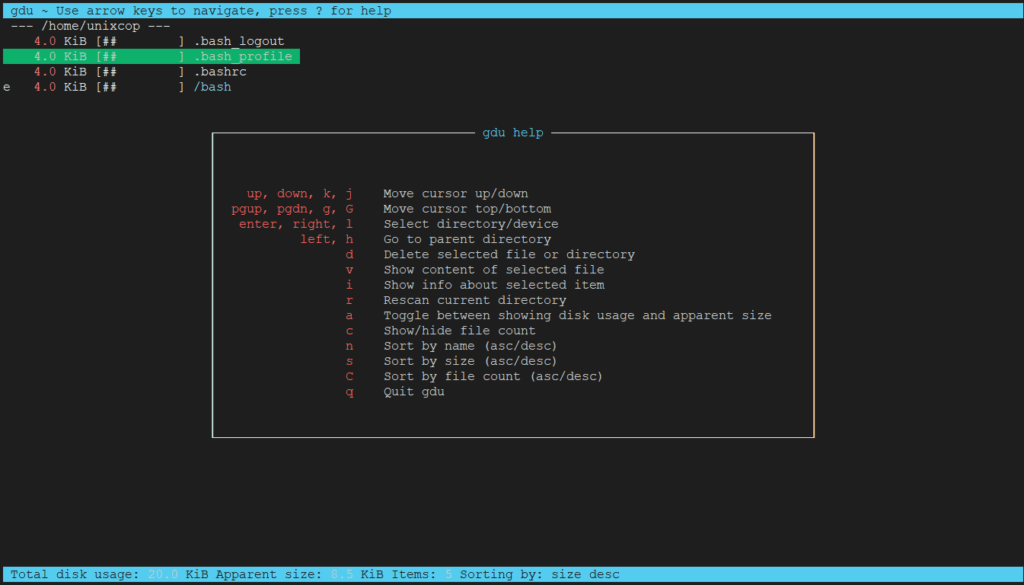Click 'Move cursor up/down' help line
This screenshot has width=1024, height=585.
click(455, 194)
